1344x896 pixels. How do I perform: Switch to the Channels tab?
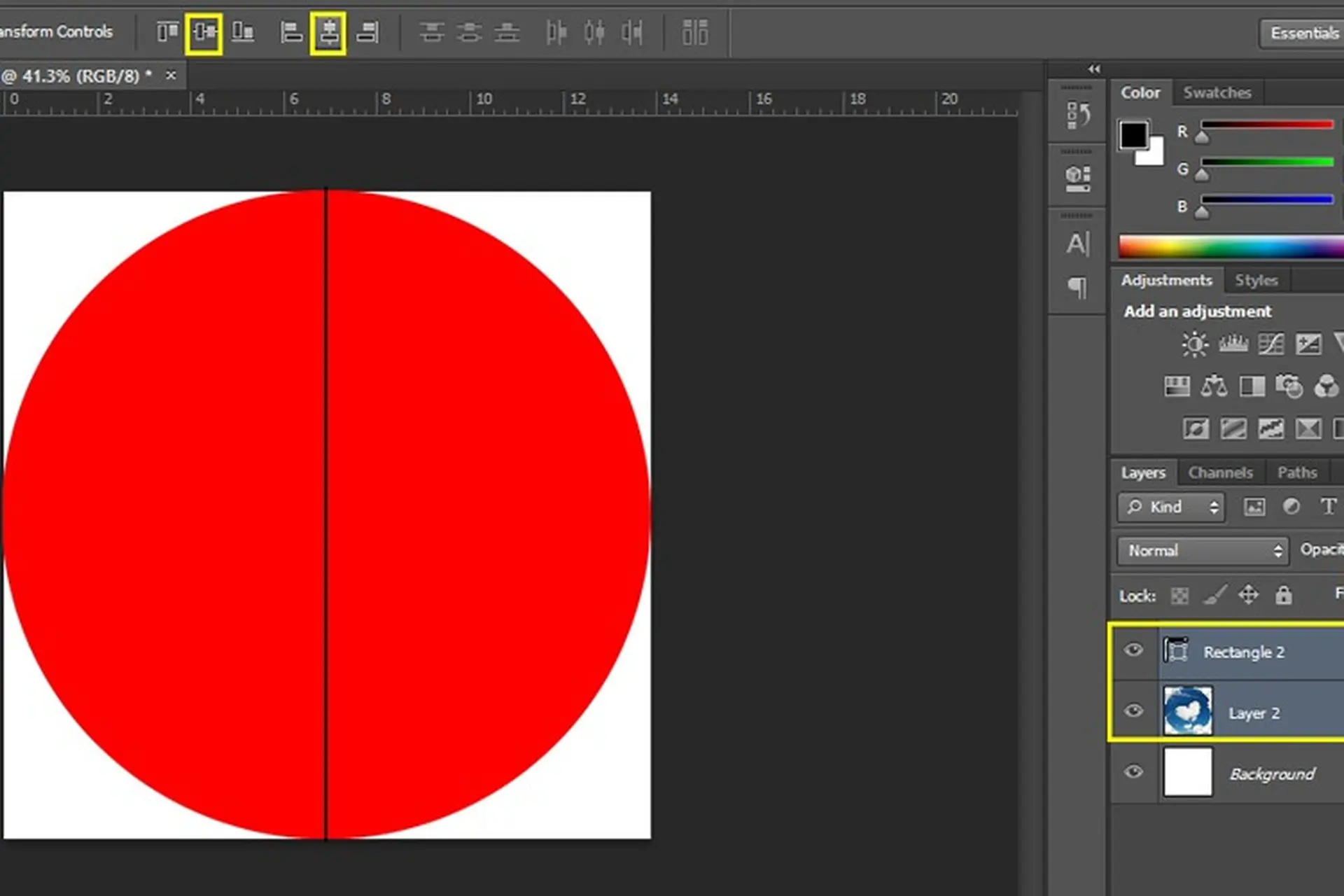1220,472
